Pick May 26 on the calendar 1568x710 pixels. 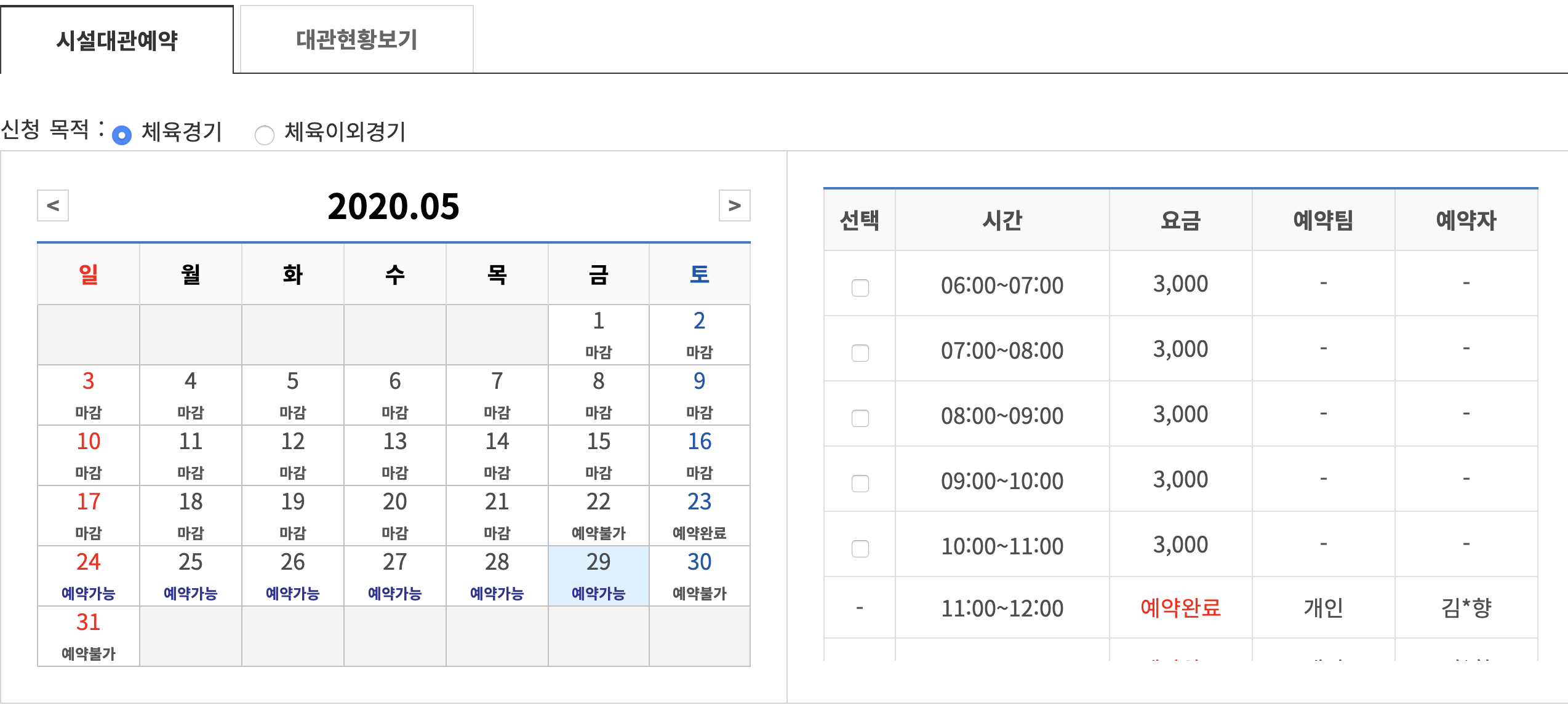[293, 576]
